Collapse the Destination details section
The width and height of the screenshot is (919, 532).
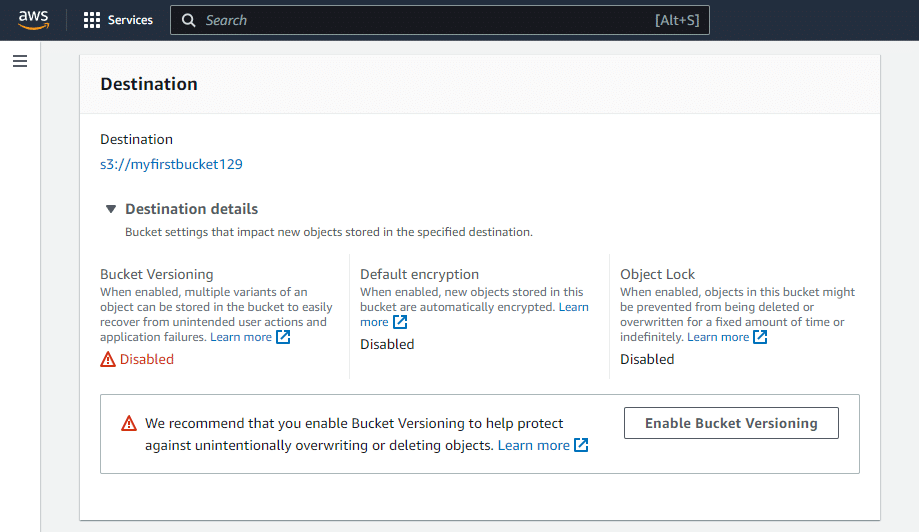pyautogui.click(x=111, y=209)
